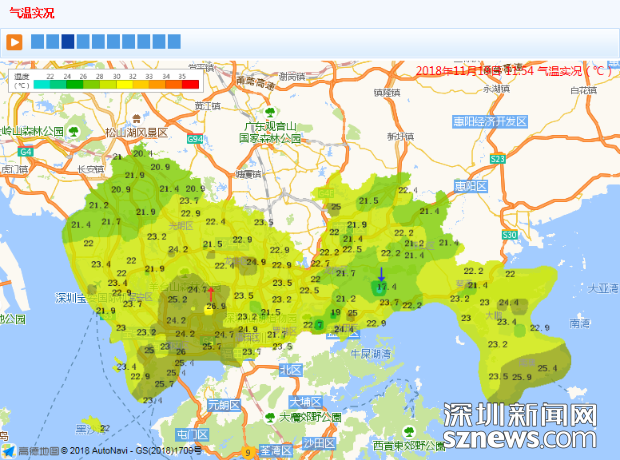Click the red 35°C legend swatch

[190, 85]
